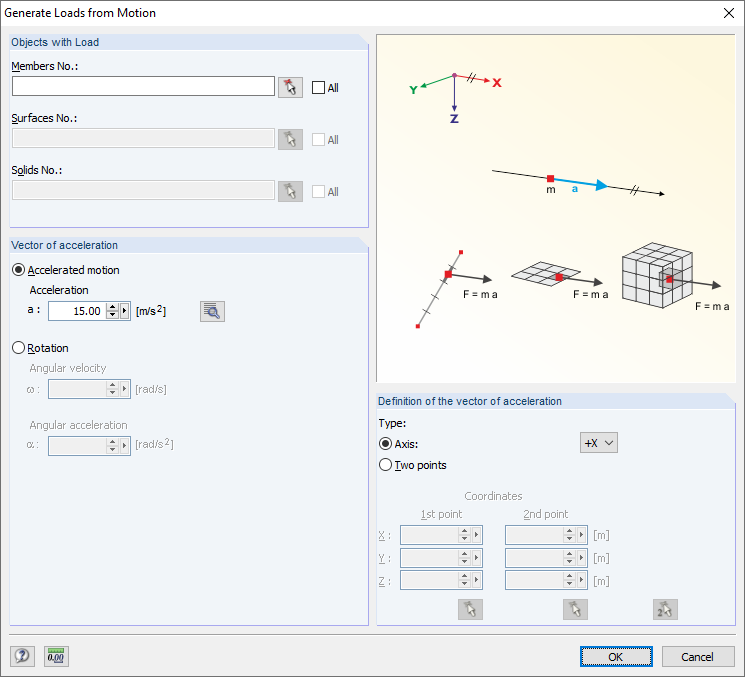Image resolution: width=745 pixels, height=677 pixels.
Task: Decrease acceleration with the down spinner
Action: 112,315
